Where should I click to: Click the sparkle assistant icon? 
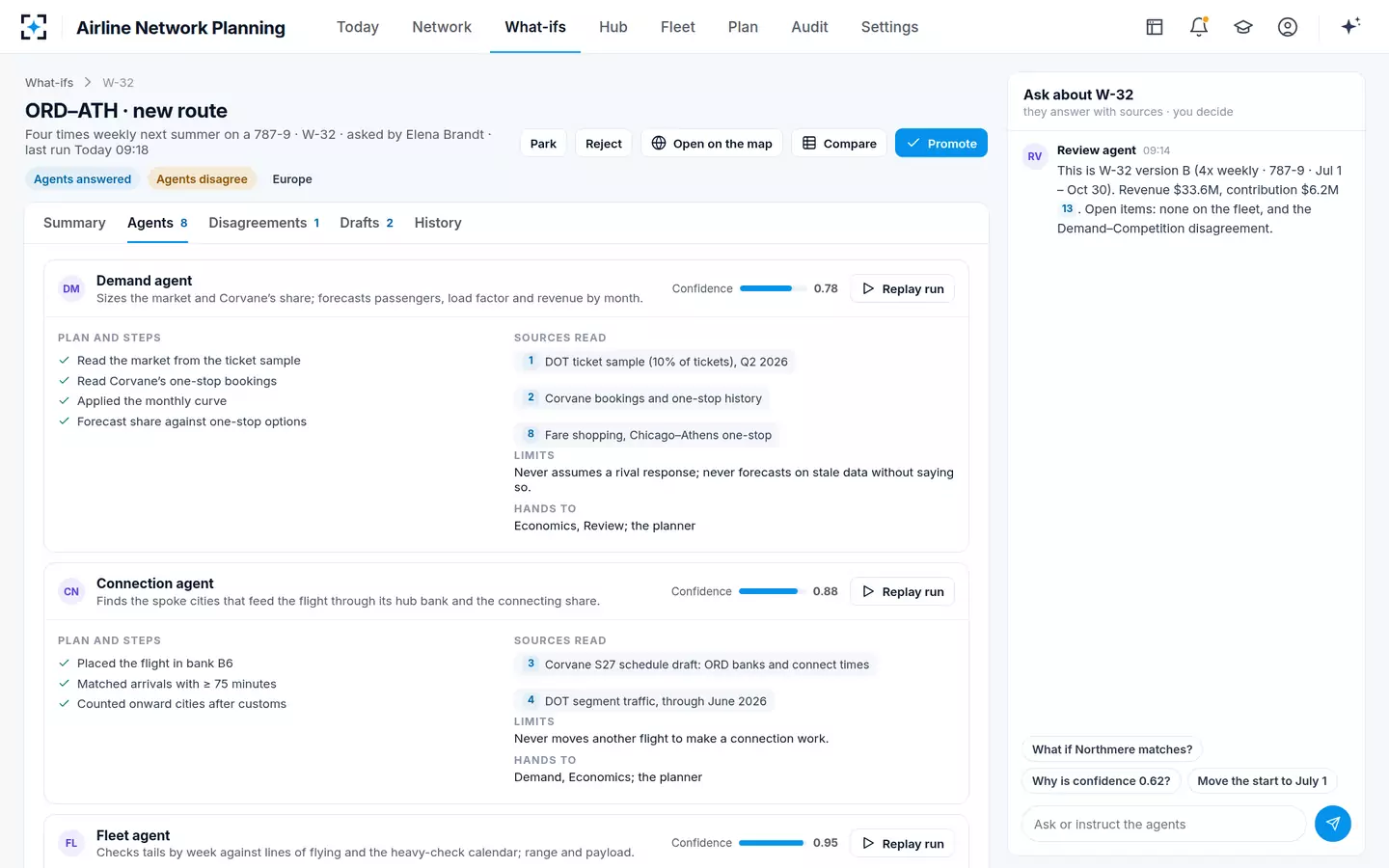1350,26
